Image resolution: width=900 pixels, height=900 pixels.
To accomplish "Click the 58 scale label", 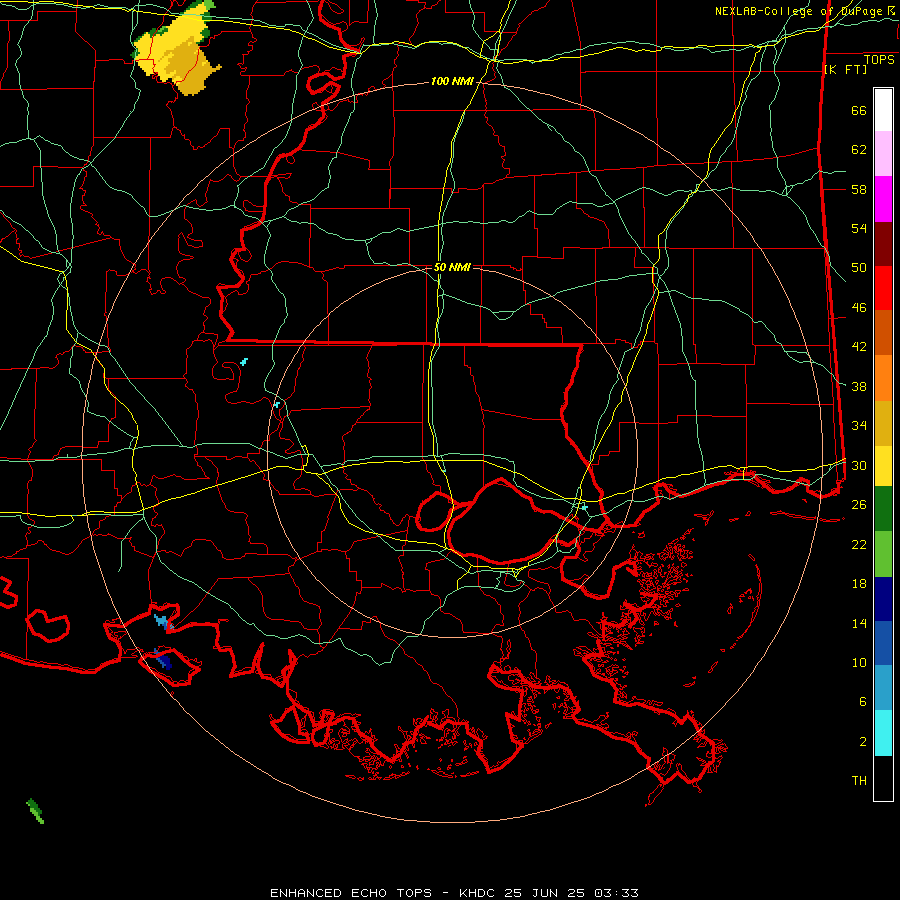I will click(x=859, y=189).
